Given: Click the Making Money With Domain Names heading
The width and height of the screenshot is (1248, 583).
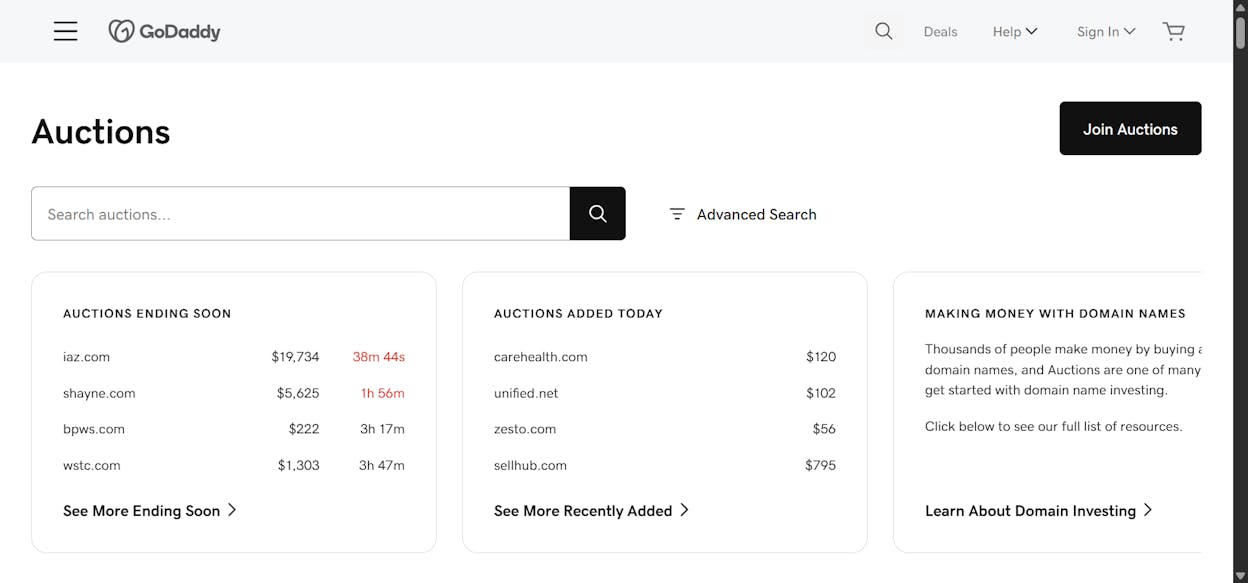Looking at the screenshot, I should (x=1055, y=314).
